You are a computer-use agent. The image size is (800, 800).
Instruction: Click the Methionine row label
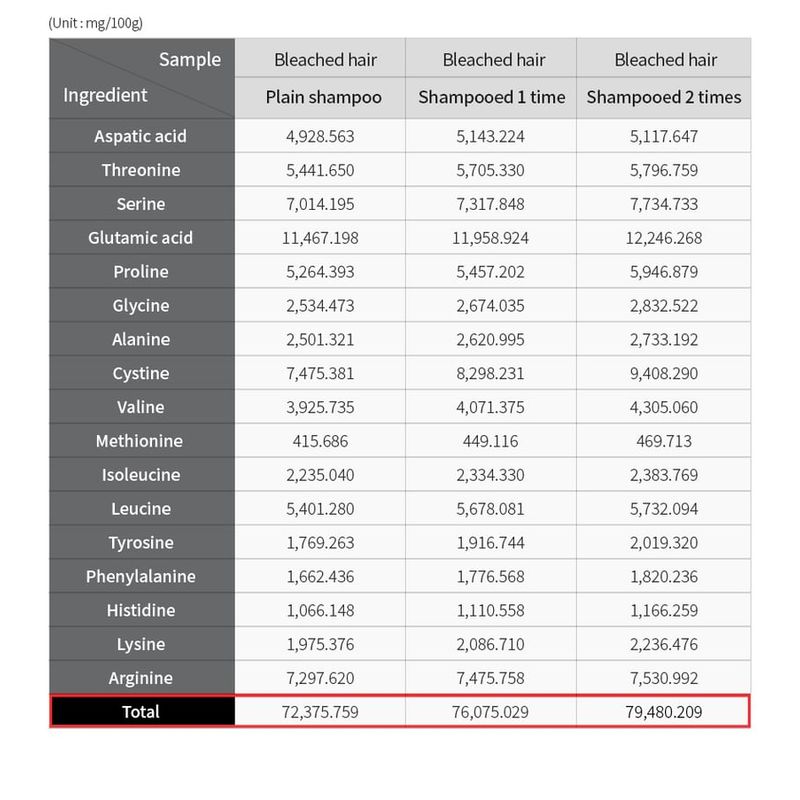(141, 441)
